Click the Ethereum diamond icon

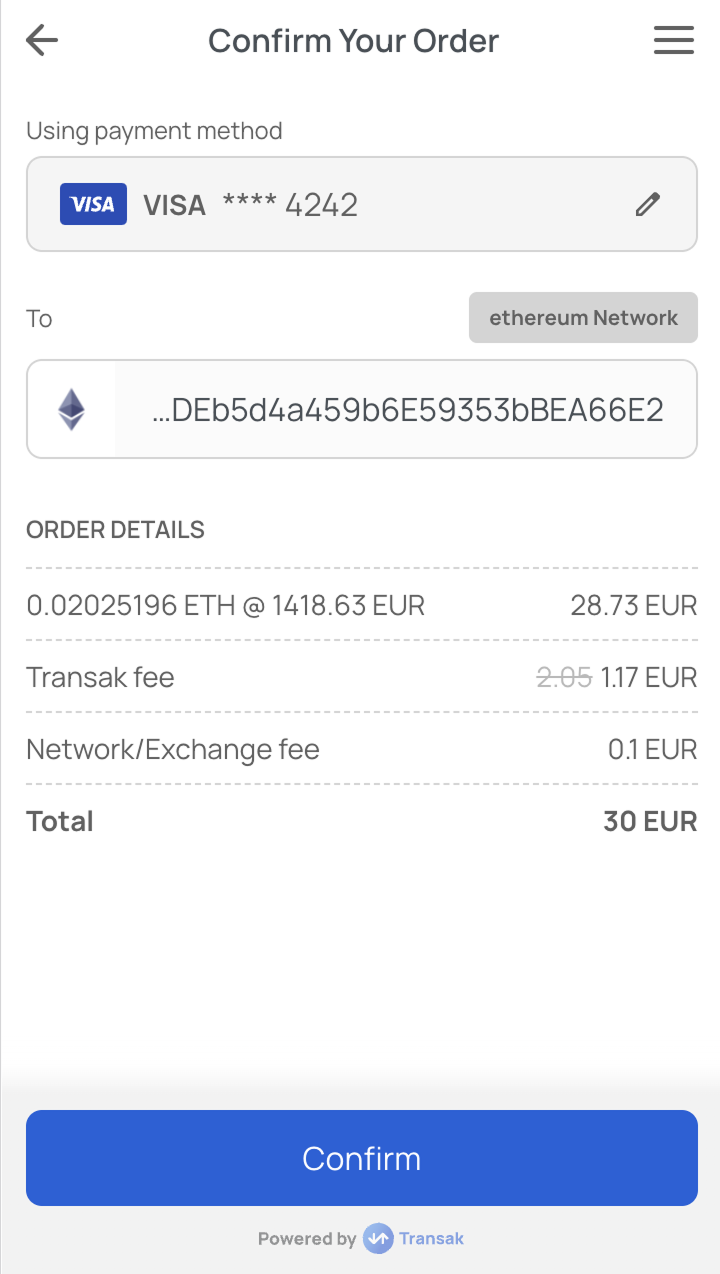click(x=71, y=410)
